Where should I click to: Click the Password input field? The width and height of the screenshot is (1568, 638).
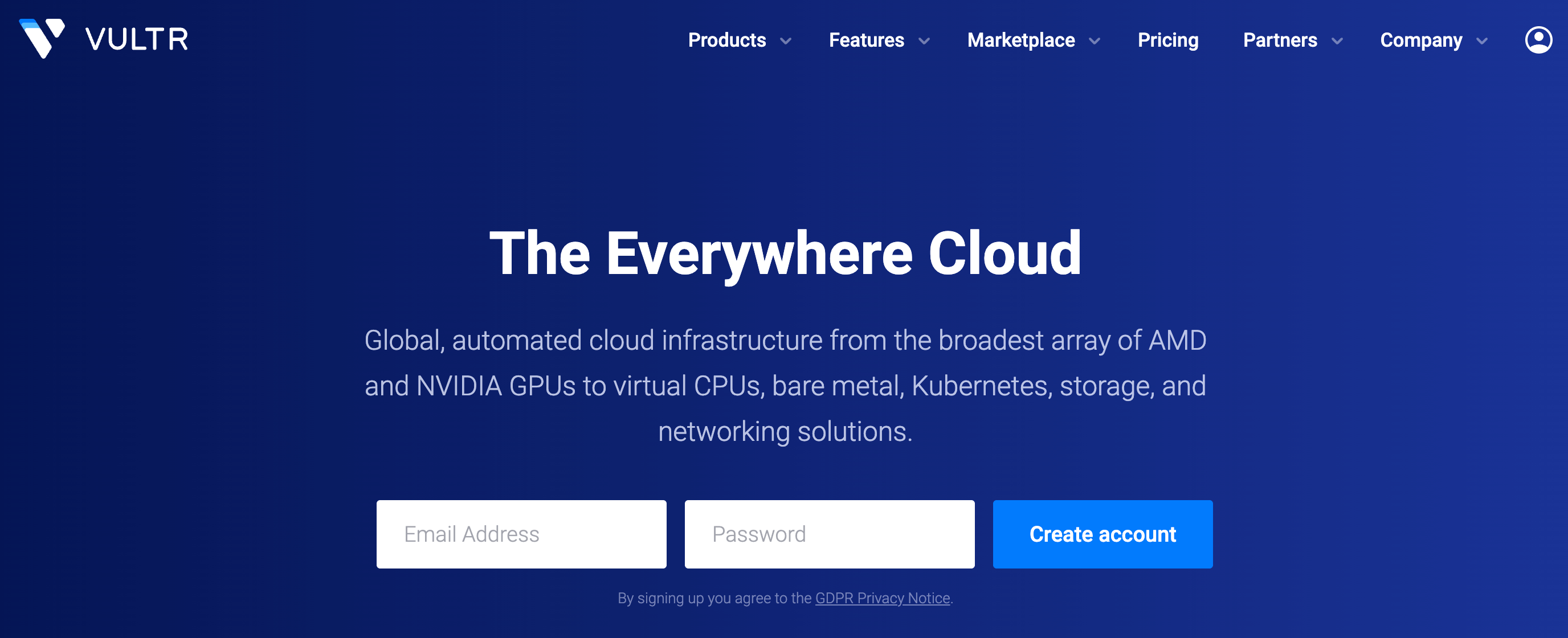pyautogui.click(x=829, y=534)
